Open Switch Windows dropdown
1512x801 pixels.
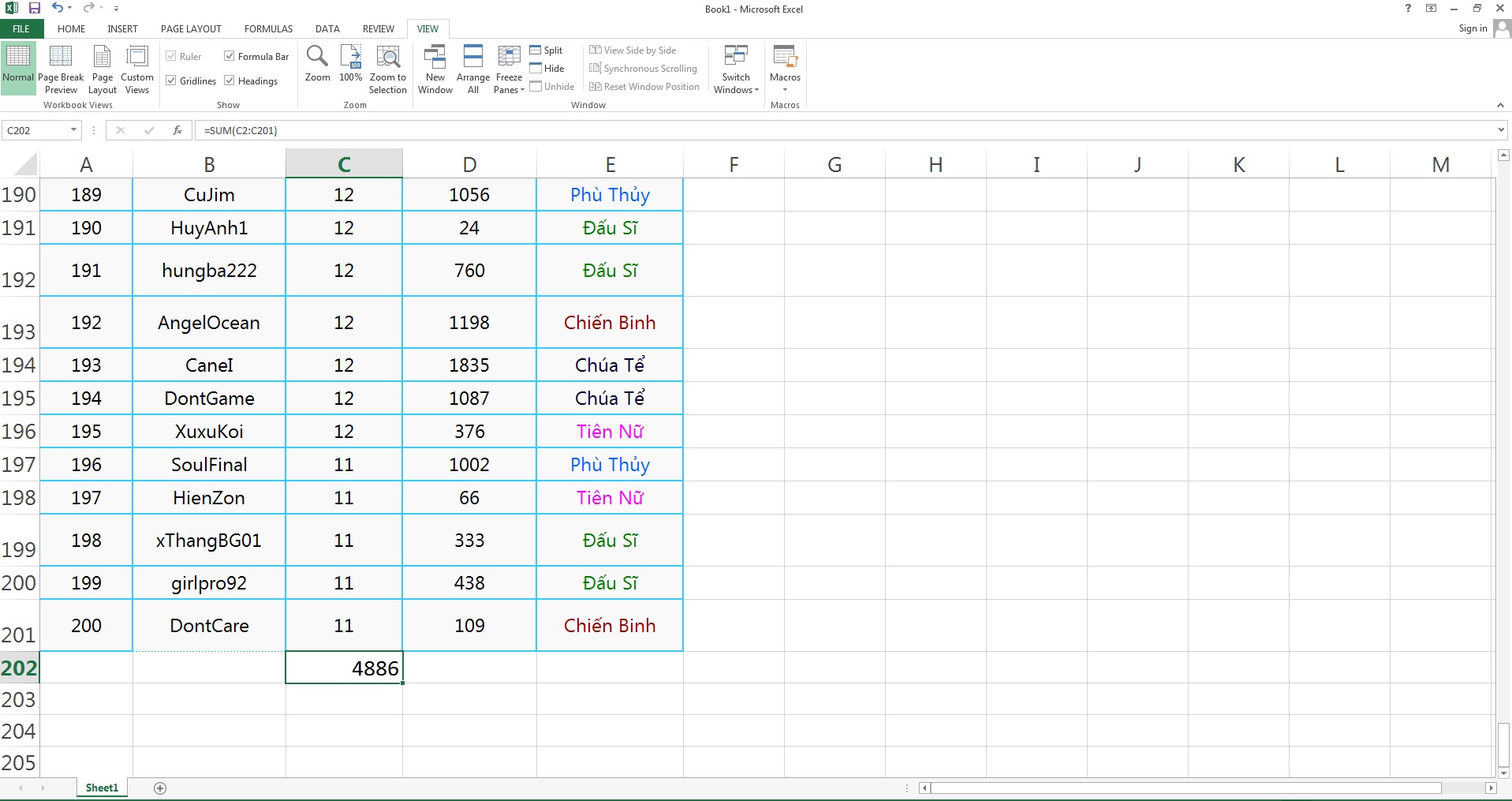736,69
